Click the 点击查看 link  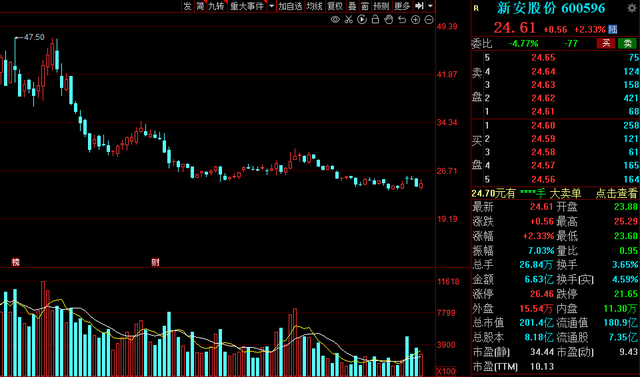pyautogui.click(x=616, y=193)
